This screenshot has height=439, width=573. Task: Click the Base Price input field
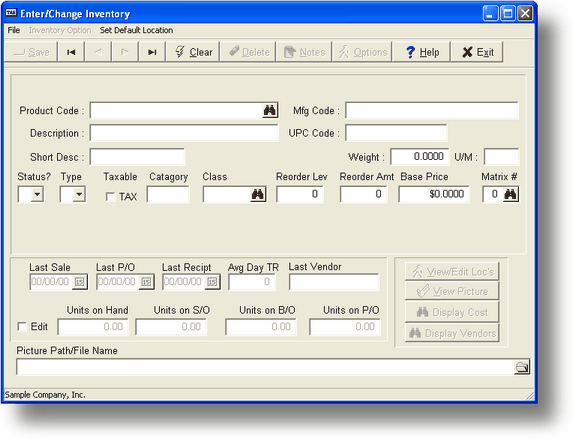pyautogui.click(x=434, y=194)
